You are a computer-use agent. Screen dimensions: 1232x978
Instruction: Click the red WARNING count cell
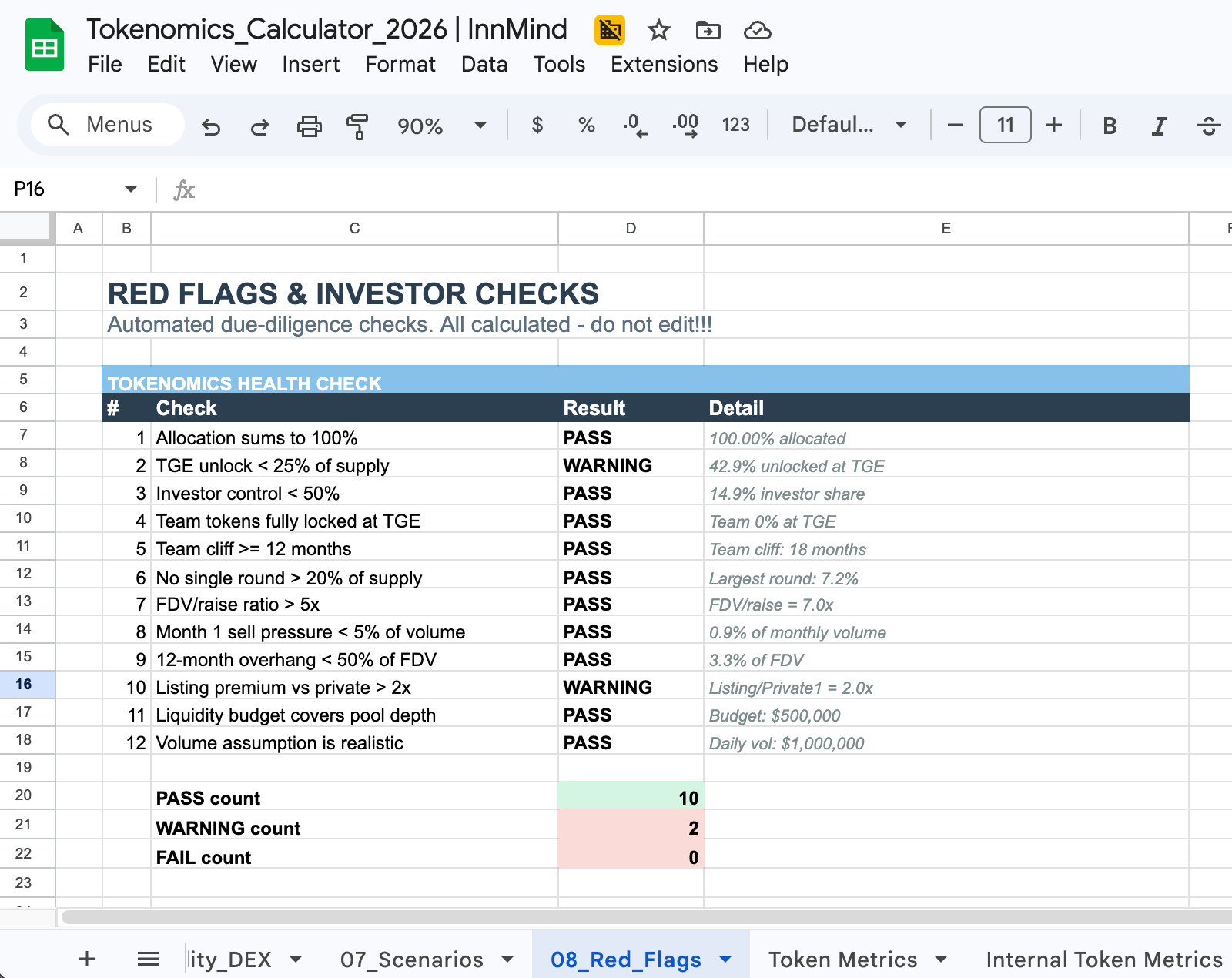(630, 829)
